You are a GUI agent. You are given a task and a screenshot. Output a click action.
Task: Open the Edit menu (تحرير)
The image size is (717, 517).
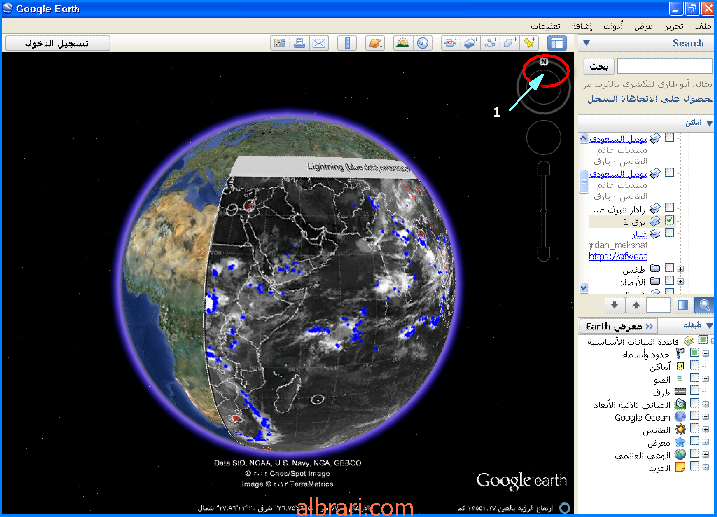tap(674, 26)
